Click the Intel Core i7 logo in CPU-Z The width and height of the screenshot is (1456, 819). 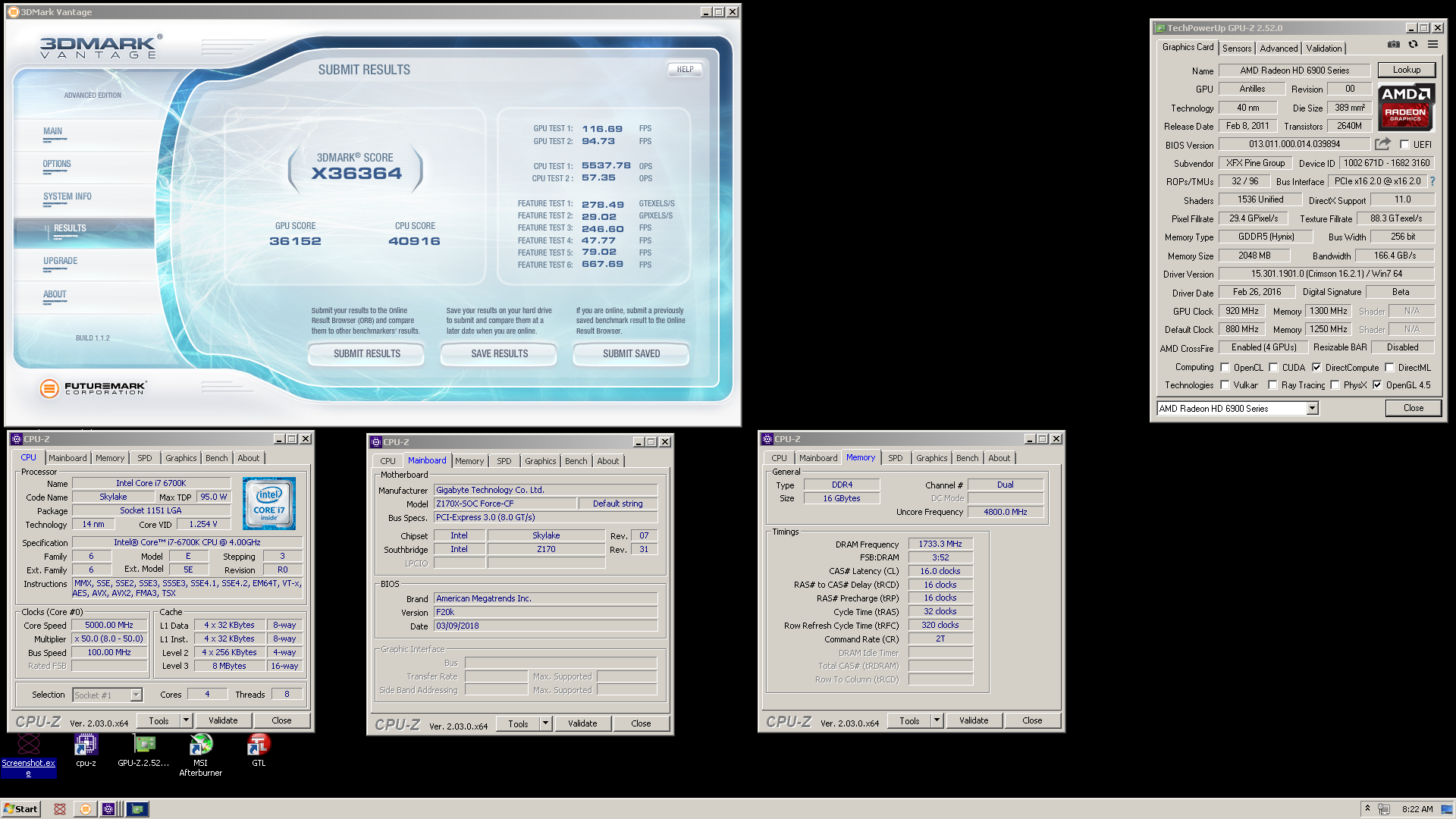(x=269, y=504)
